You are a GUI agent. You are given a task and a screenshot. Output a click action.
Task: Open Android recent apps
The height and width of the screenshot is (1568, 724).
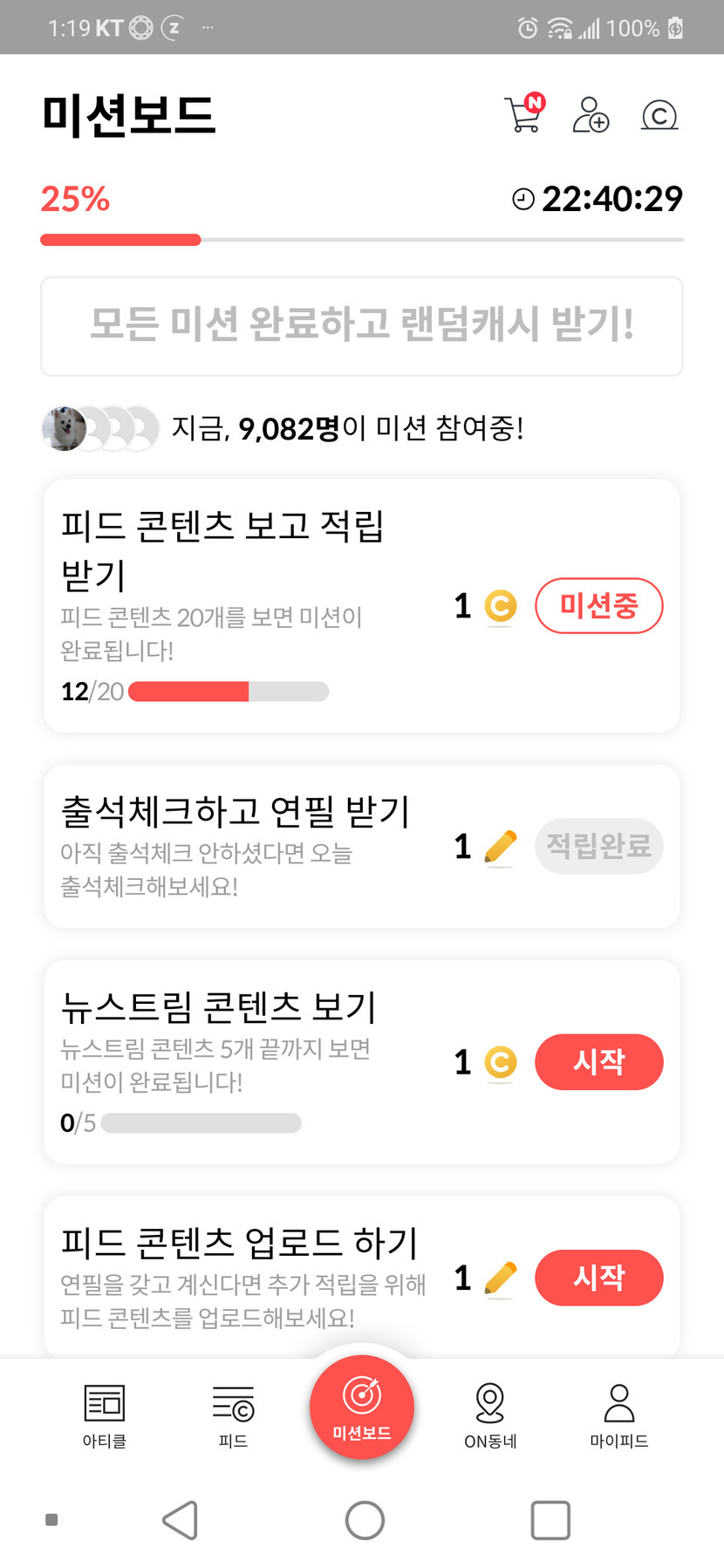pyautogui.click(x=550, y=1520)
